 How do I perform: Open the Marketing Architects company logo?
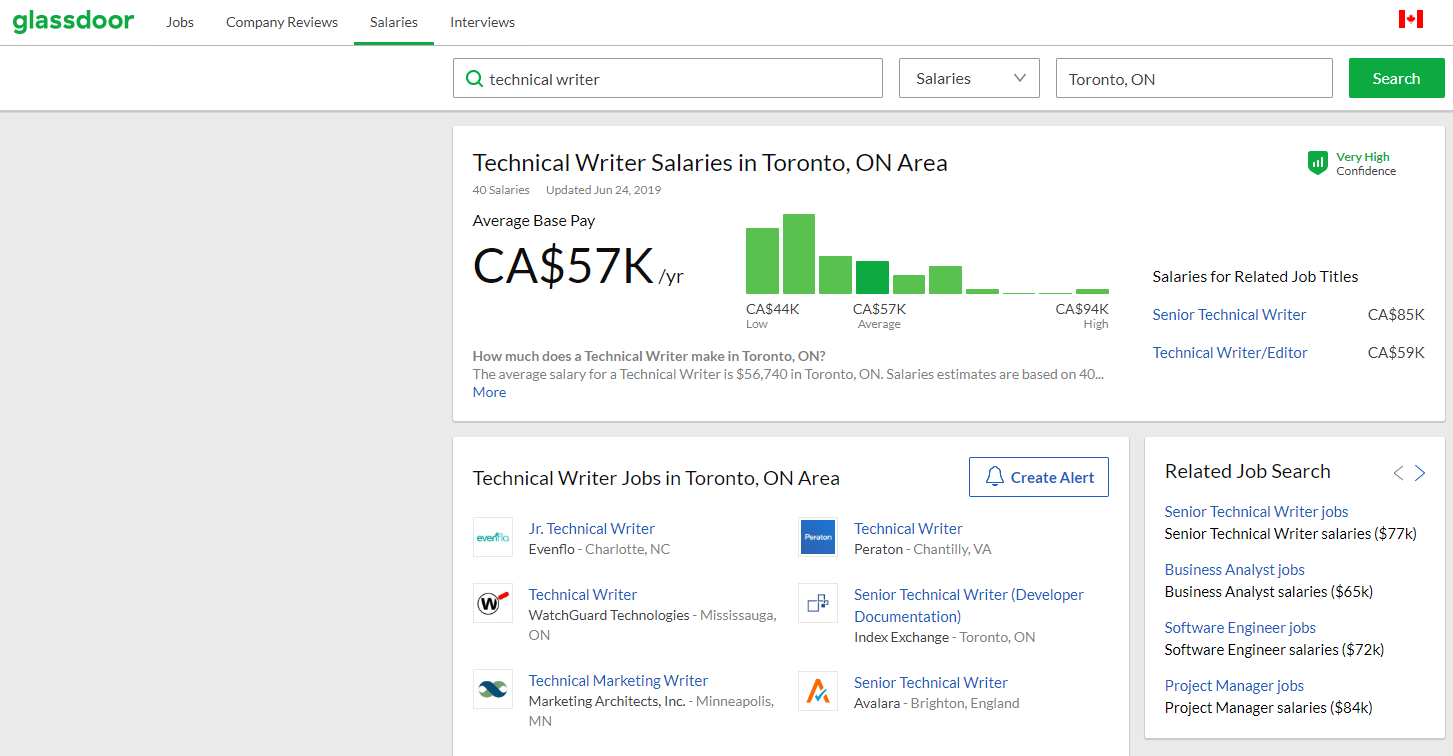(493, 690)
